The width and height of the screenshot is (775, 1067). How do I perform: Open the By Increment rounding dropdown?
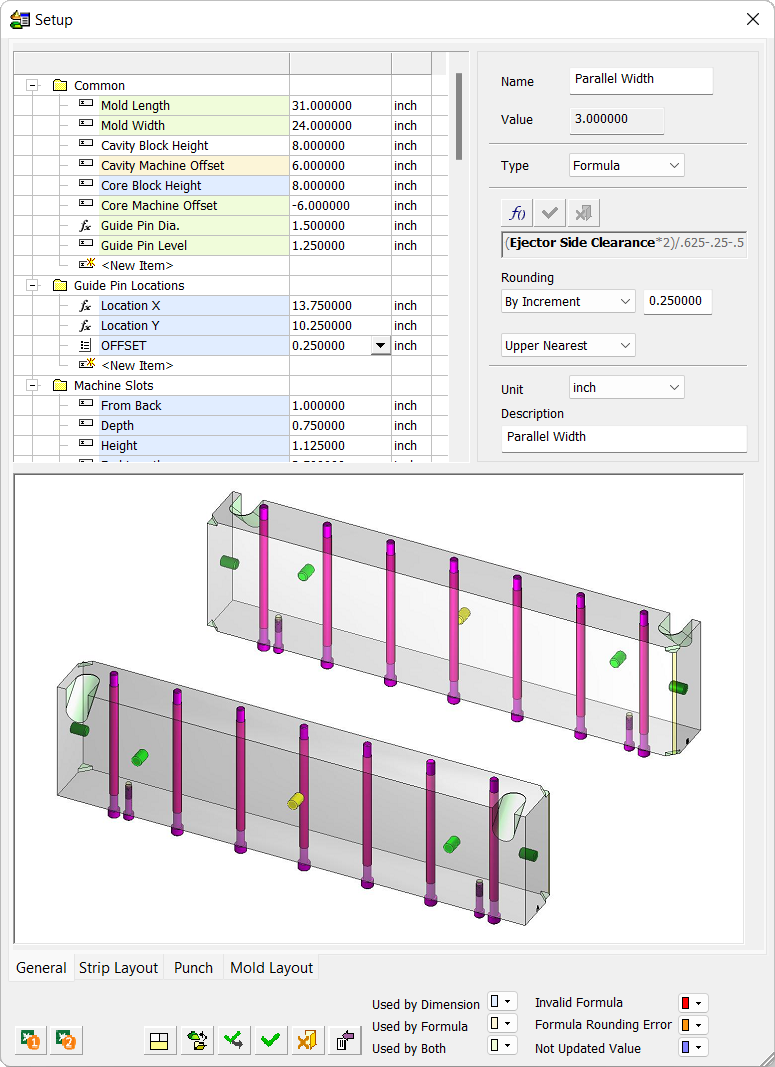tap(567, 301)
